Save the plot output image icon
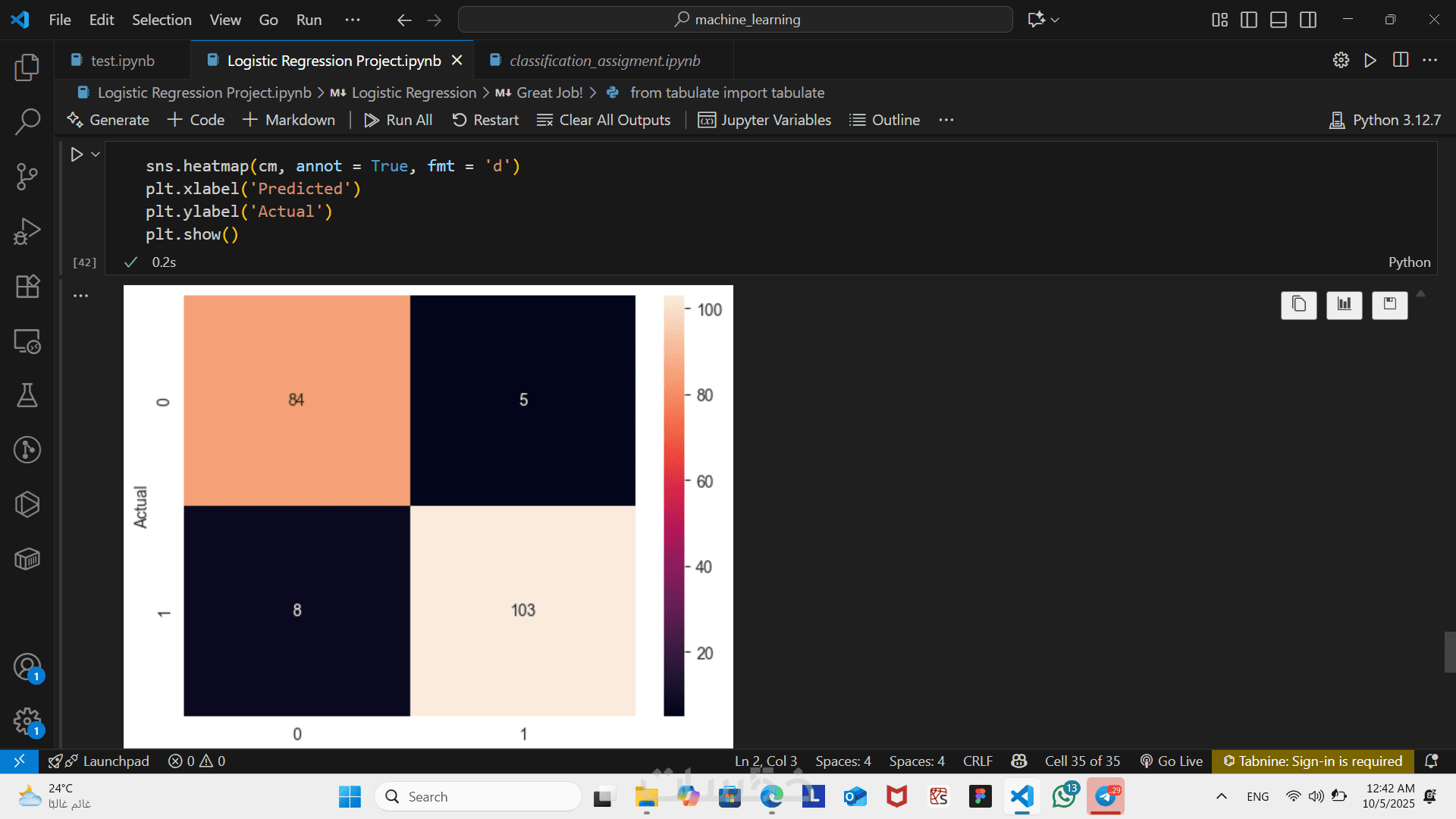 [x=1389, y=305]
